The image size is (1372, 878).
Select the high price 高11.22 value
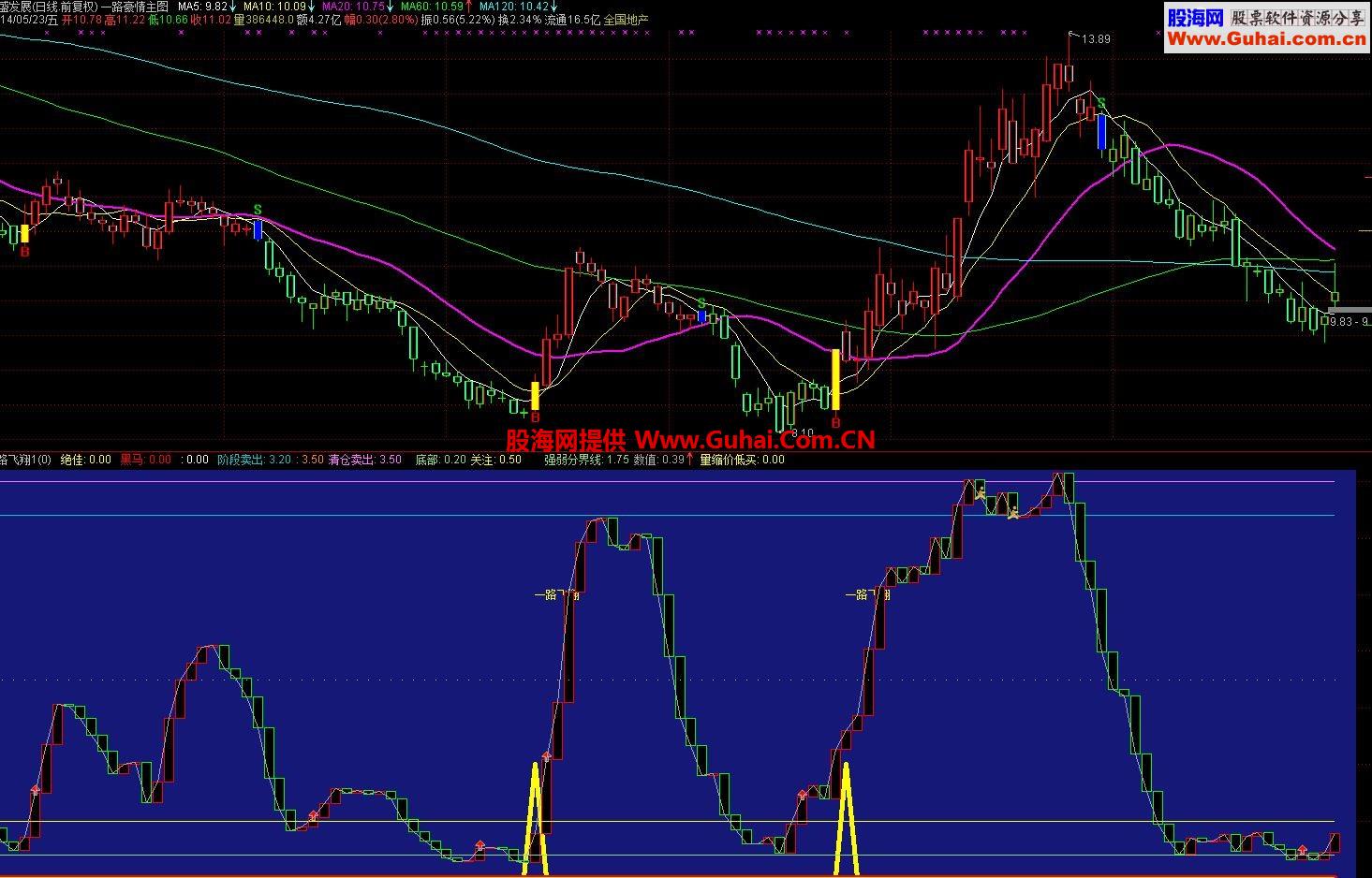[x=125, y=20]
